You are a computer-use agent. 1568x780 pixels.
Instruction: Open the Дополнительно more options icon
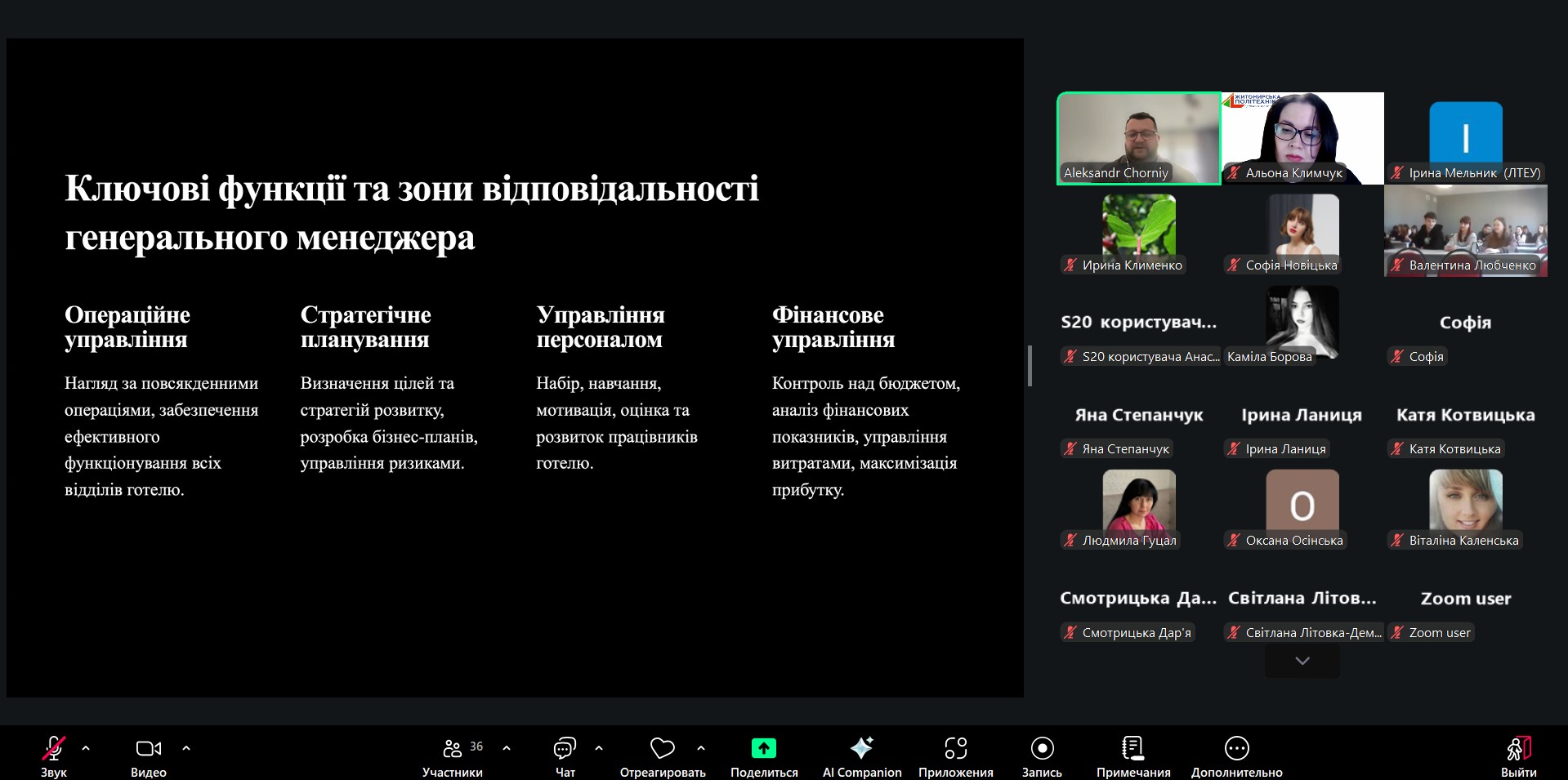[1236, 748]
